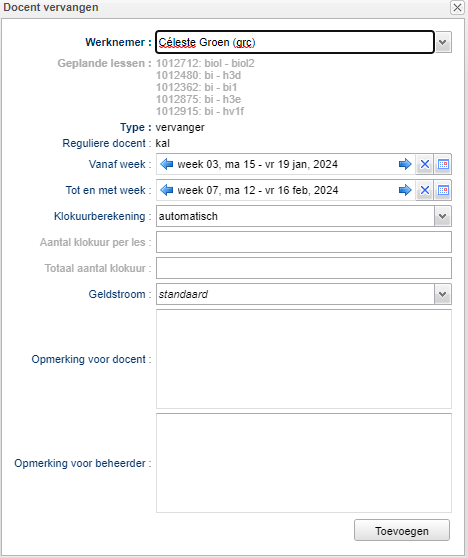Clear the Tot en met week value
The image size is (468, 558).
click(425, 190)
